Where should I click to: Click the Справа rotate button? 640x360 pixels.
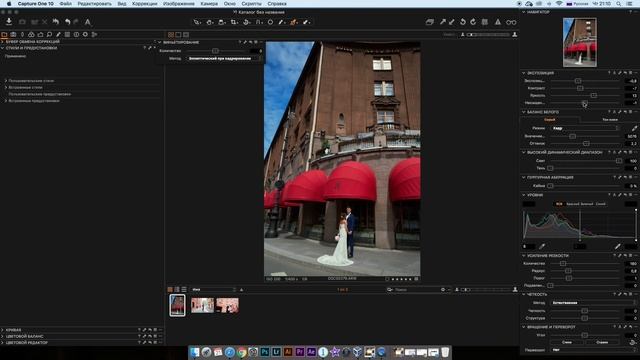pos(602,342)
